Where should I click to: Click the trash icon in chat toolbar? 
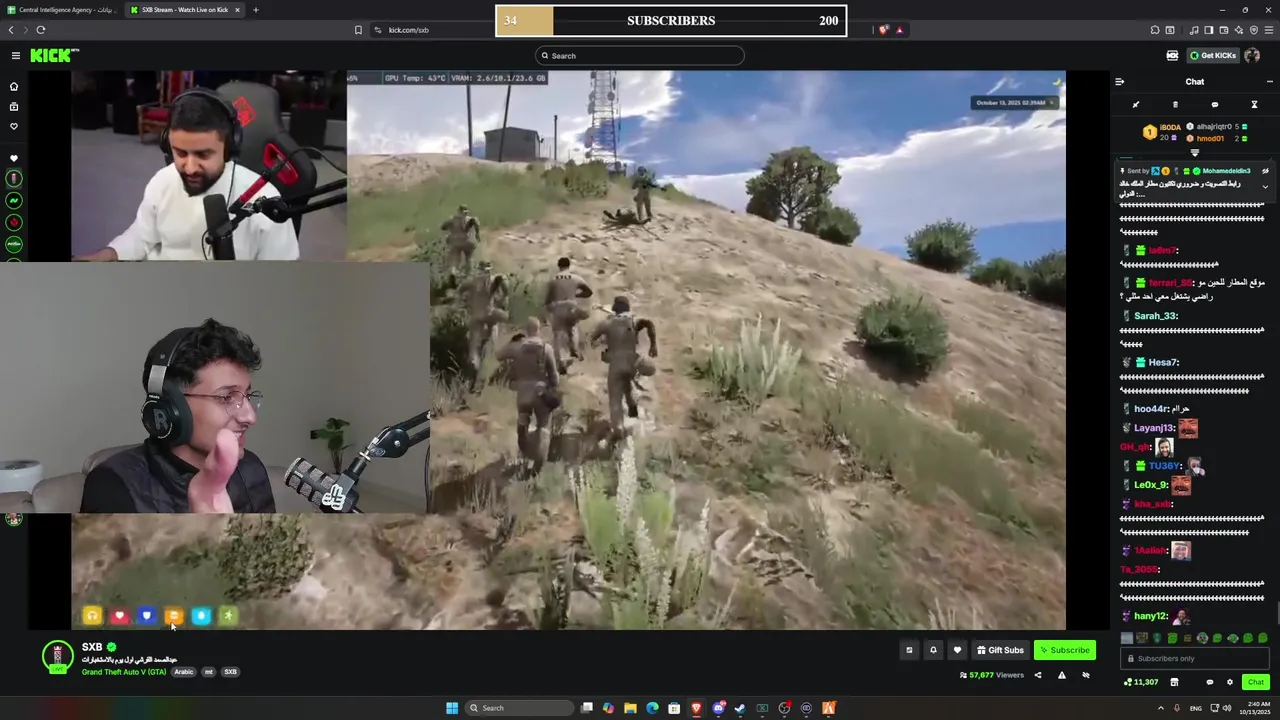[x=1175, y=105]
